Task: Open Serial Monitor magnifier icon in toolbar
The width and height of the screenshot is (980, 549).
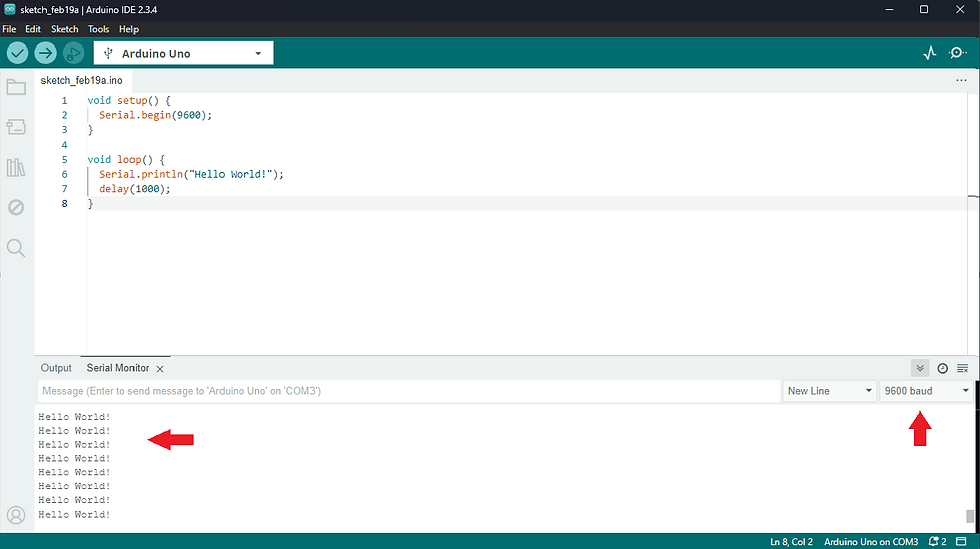Action: pyautogui.click(x=958, y=53)
